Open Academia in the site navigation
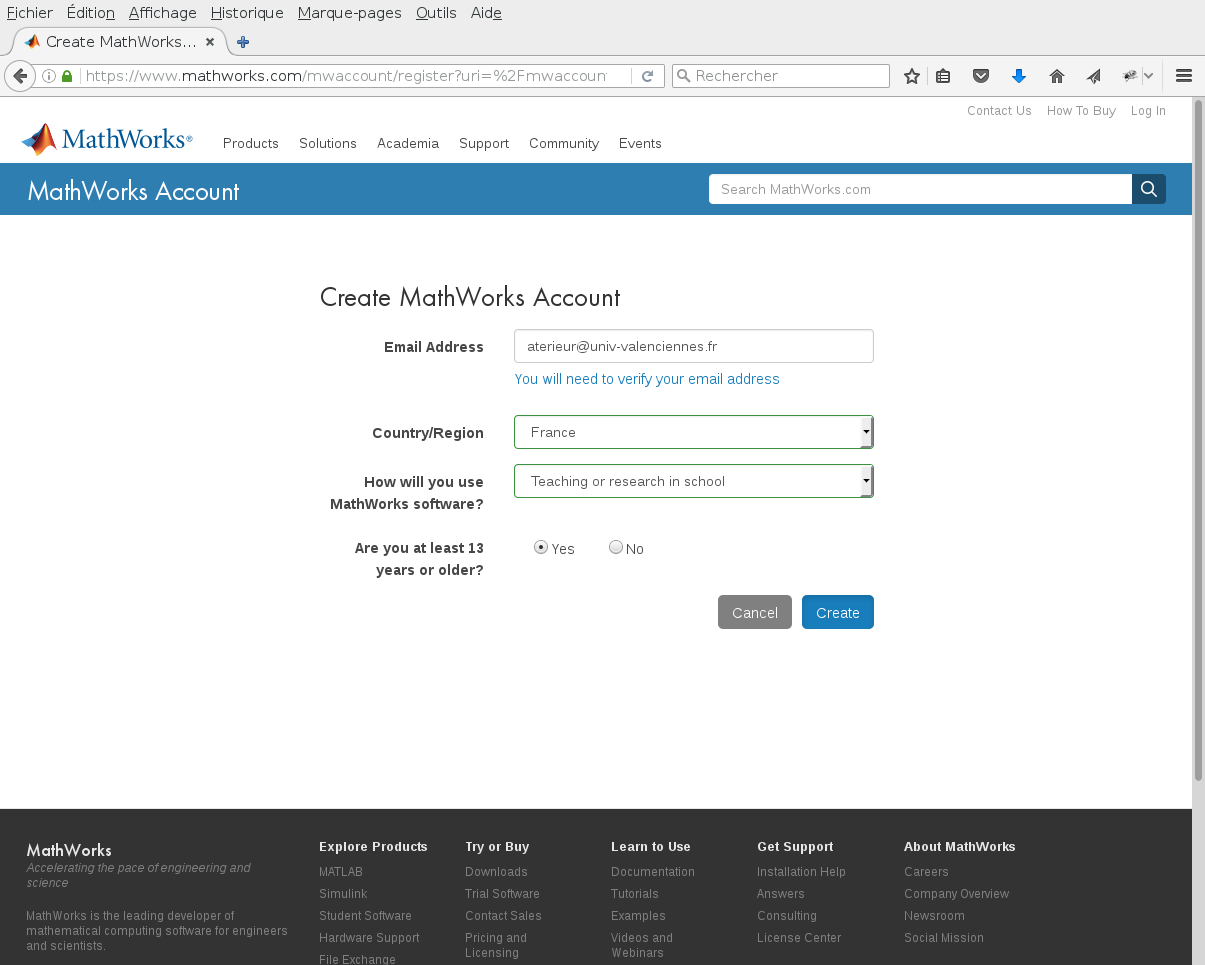 click(x=408, y=143)
